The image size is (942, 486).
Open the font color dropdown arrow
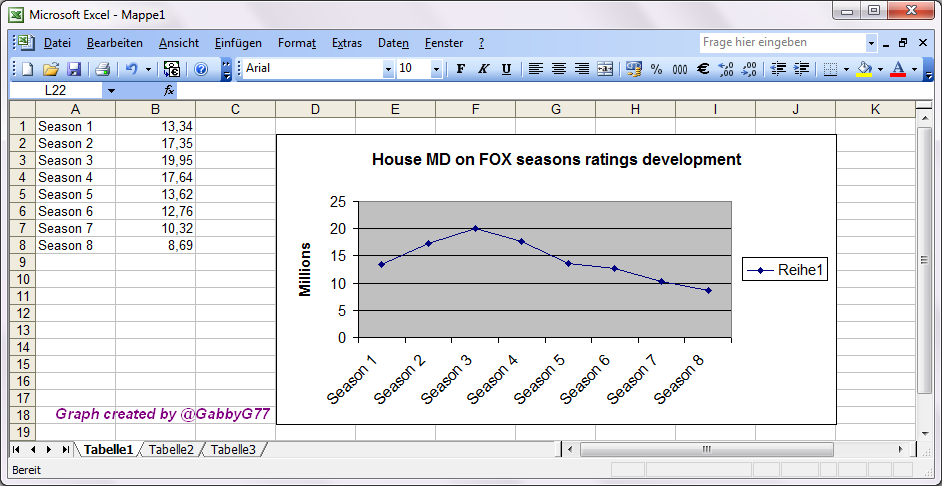[915, 69]
